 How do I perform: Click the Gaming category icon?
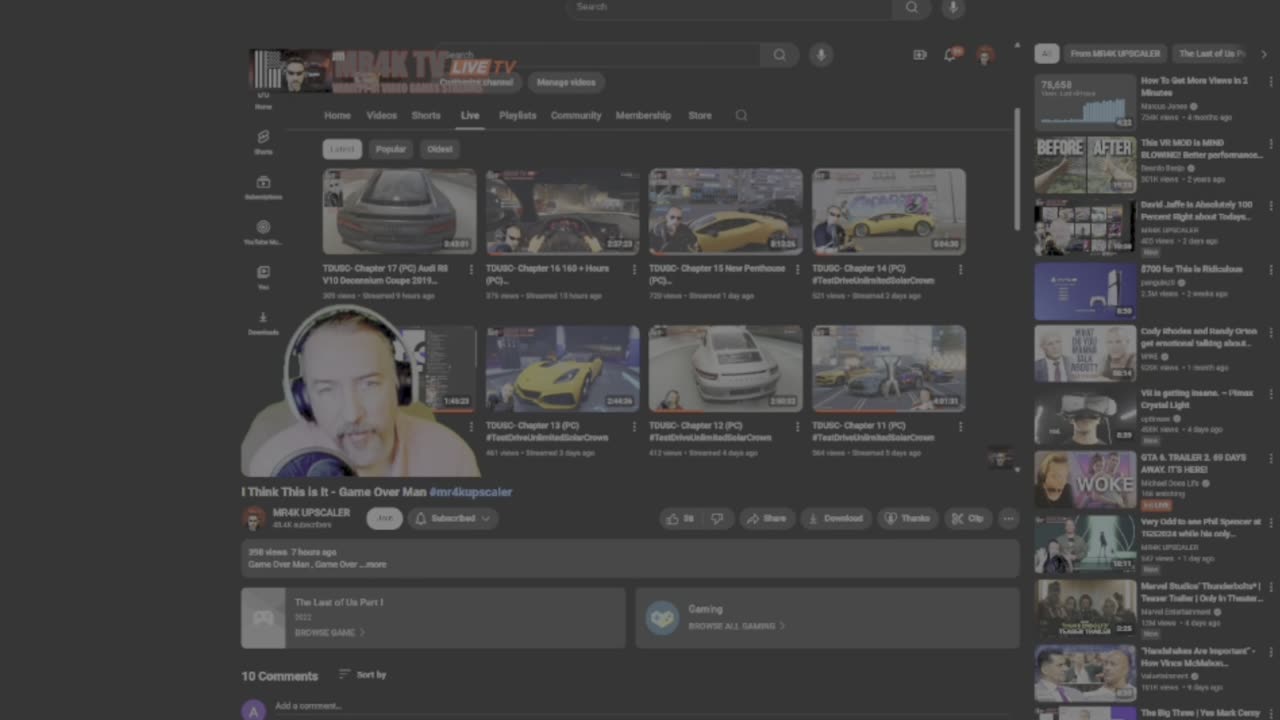[x=662, y=618]
